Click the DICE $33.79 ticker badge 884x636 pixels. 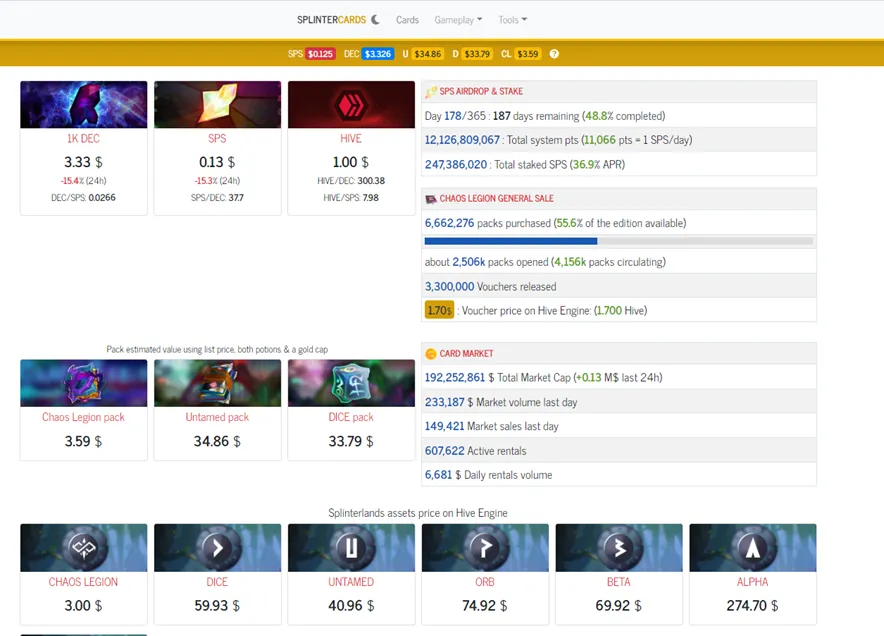477,54
